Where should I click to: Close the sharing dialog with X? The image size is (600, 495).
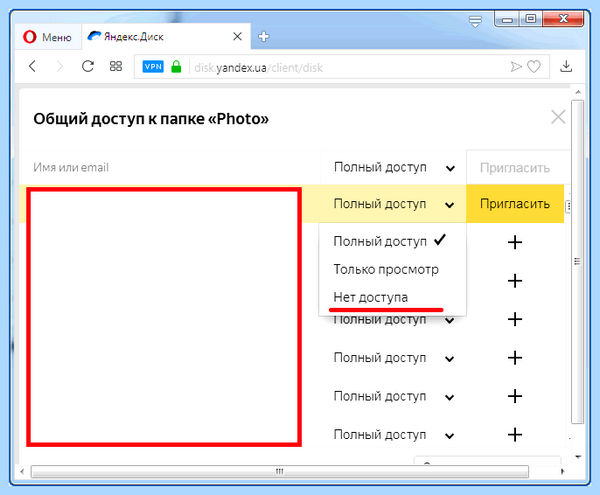558,117
